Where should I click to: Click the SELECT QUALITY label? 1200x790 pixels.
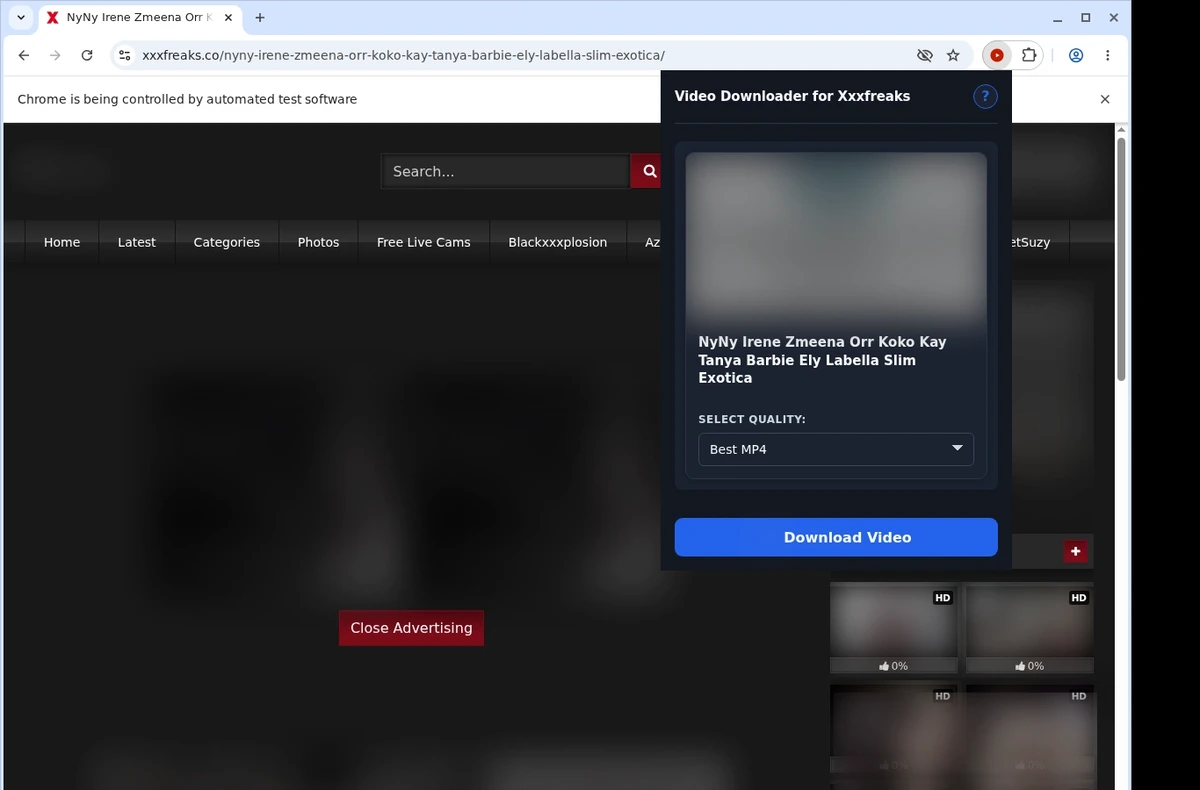coord(752,419)
